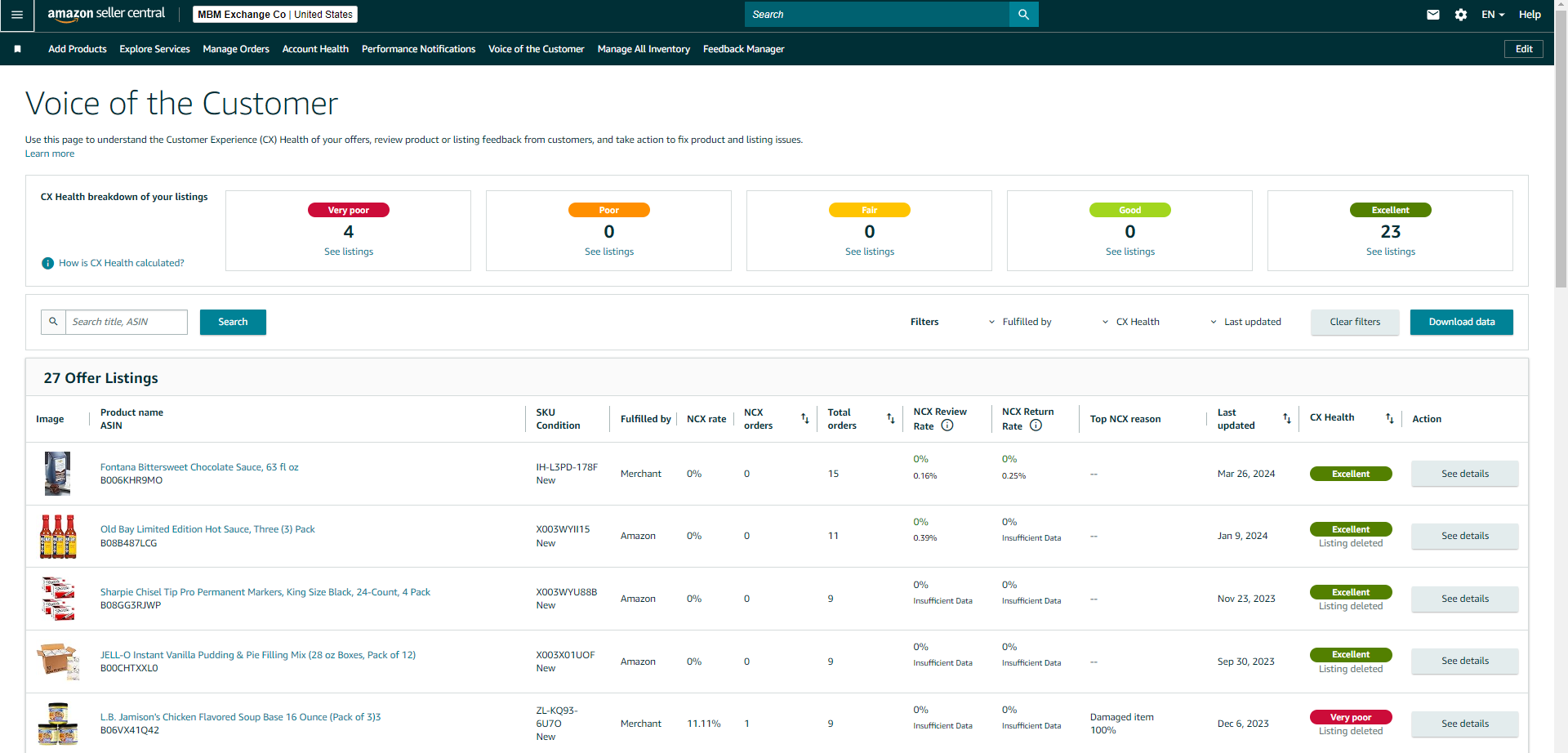This screenshot has width=1568, height=753.
Task: Open the MBM Exchange Co account switcher
Action: (x=275, y=15)
